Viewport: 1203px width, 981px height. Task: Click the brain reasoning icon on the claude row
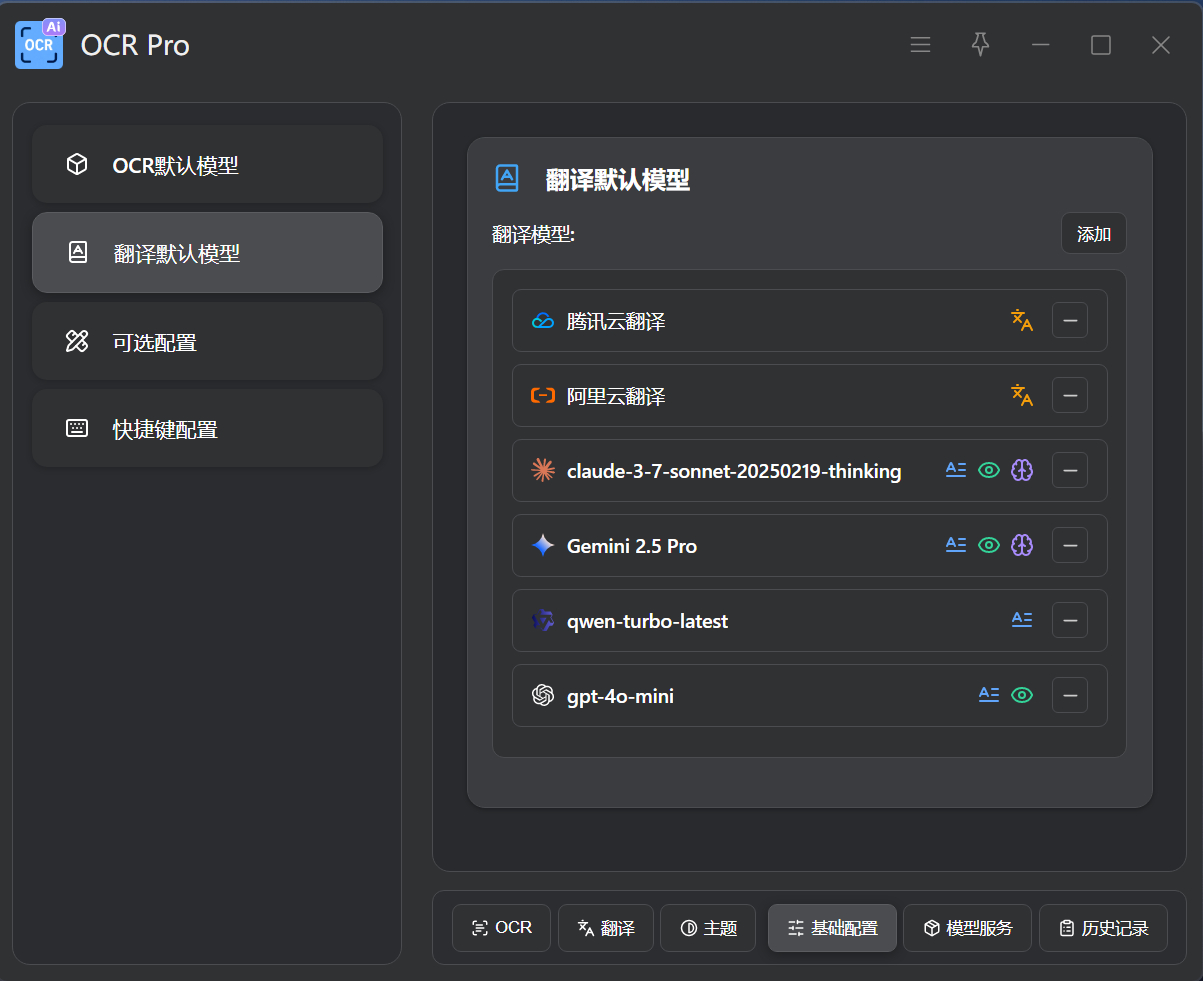pos(1021,470)
